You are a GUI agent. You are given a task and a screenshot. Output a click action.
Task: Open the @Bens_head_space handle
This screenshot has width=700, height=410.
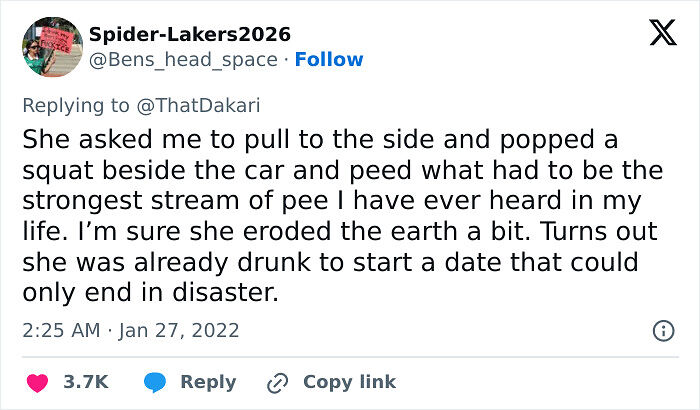(x=183, y=60)
